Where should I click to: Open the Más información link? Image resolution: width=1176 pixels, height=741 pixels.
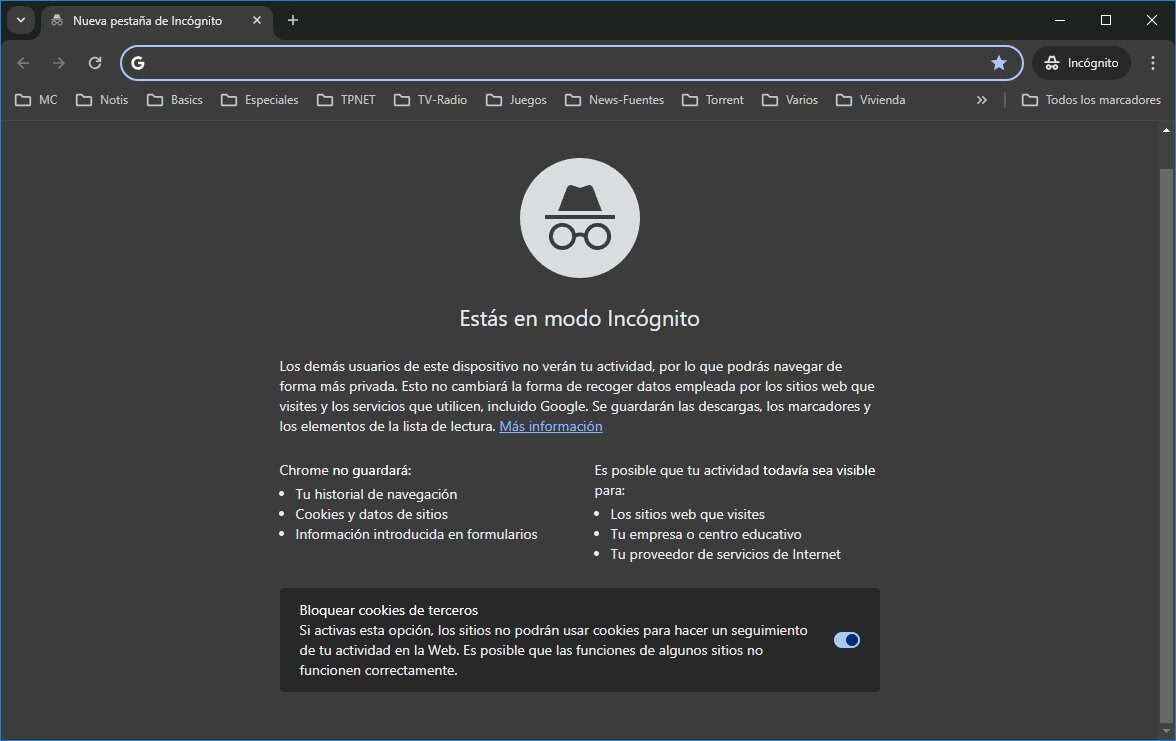click(x=550, y=425)
